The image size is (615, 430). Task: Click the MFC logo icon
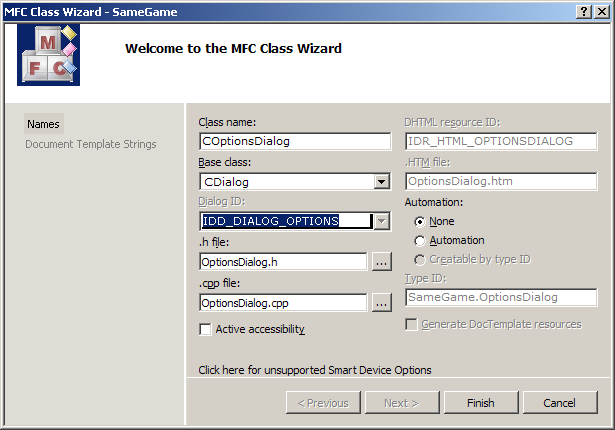tap(49, 55)
